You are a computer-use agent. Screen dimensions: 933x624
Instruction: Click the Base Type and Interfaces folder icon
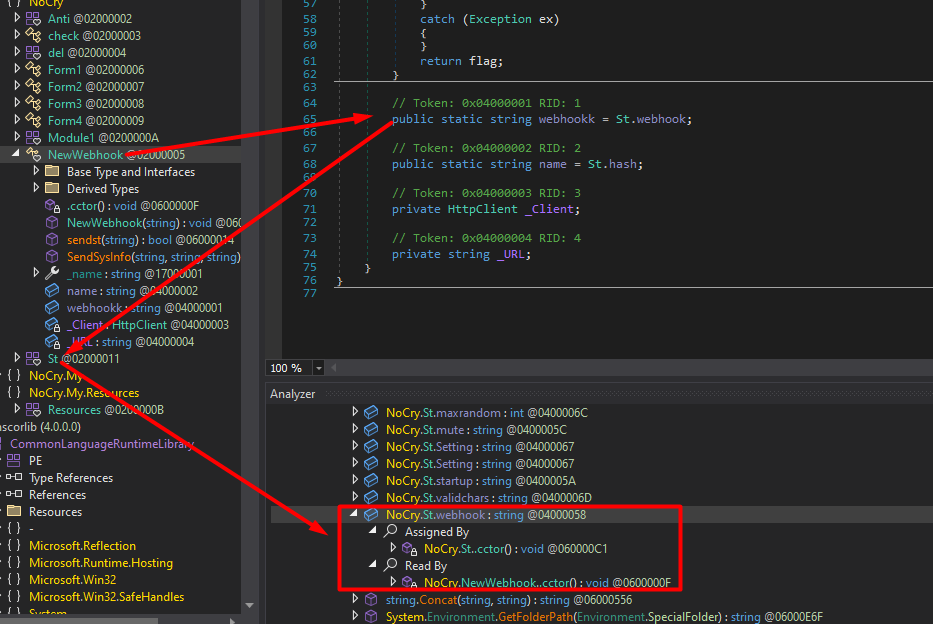[x=52, y=172]
